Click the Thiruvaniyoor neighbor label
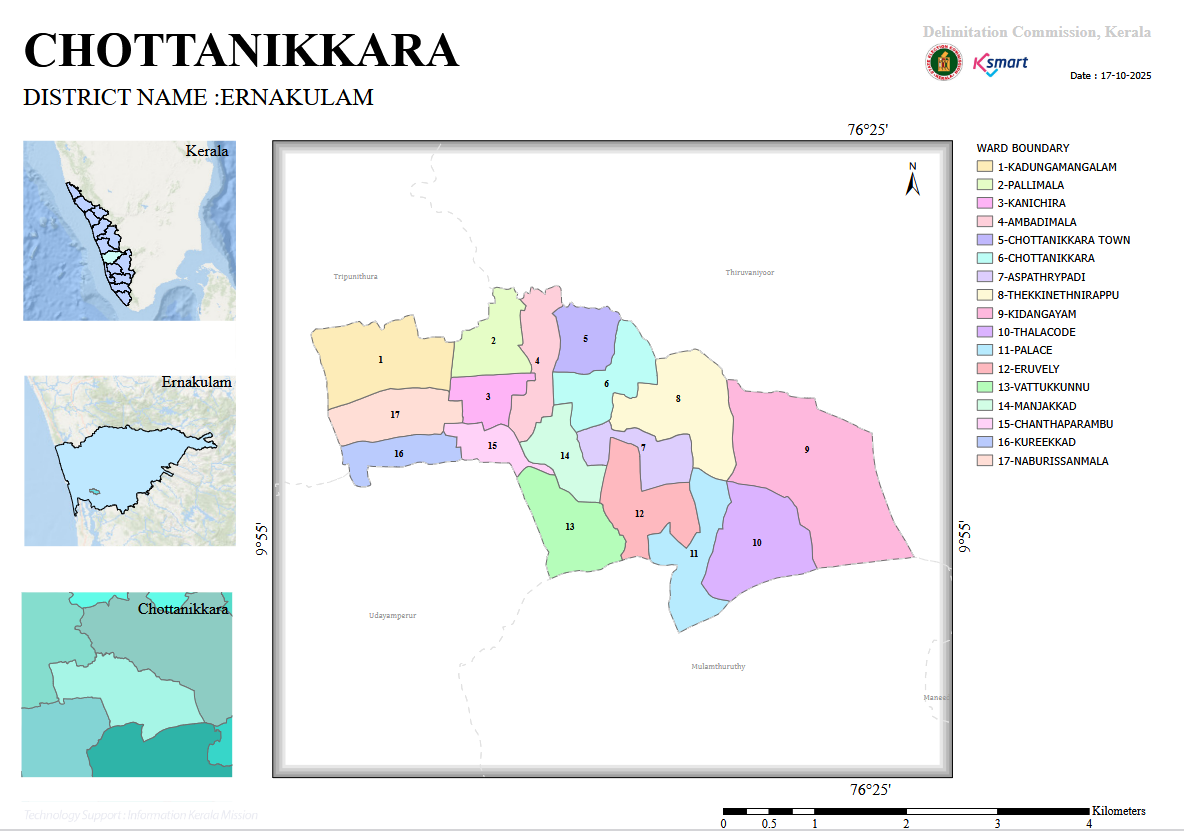 [750, 272]
